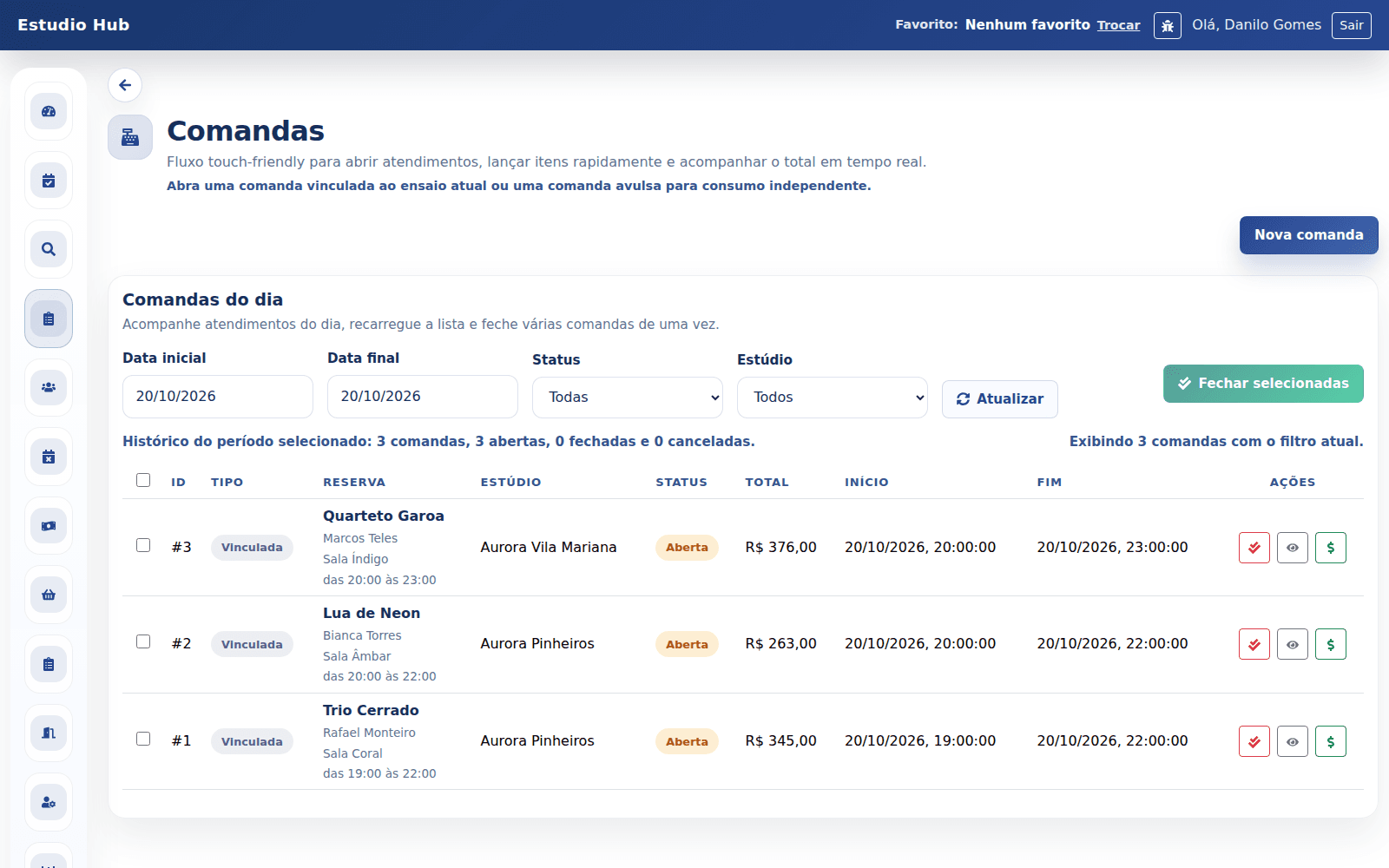The width and height of the screenshot is (1389, 868).
Task: Open payment for comanda #3 dollar icon
Action: click(1330, 548)
